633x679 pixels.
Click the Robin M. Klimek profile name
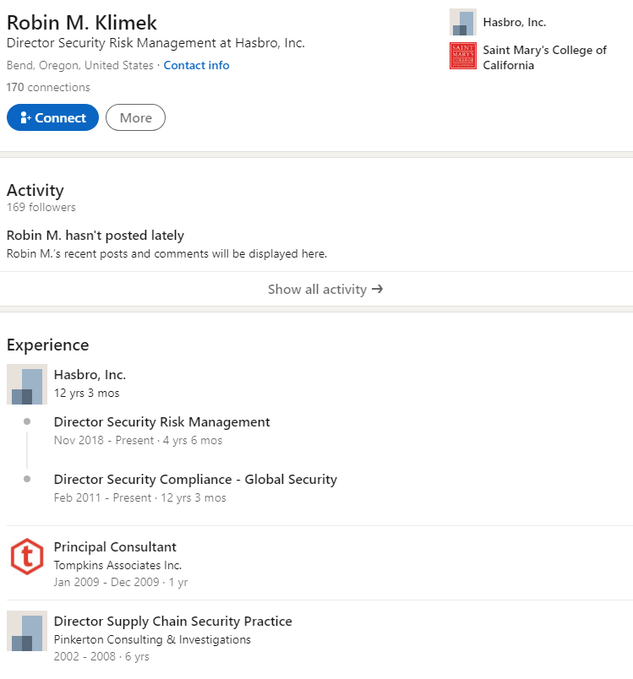(82, 22)
